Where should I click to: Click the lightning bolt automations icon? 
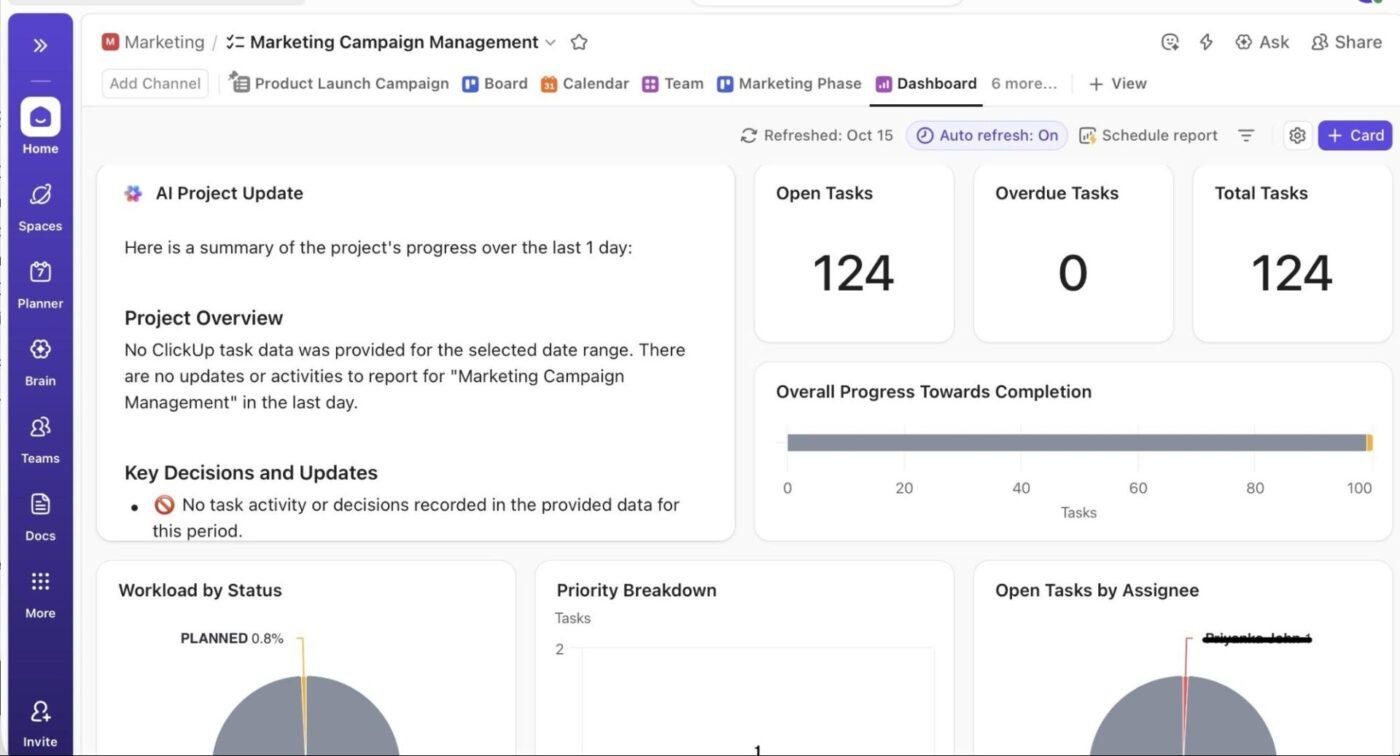1206,42
